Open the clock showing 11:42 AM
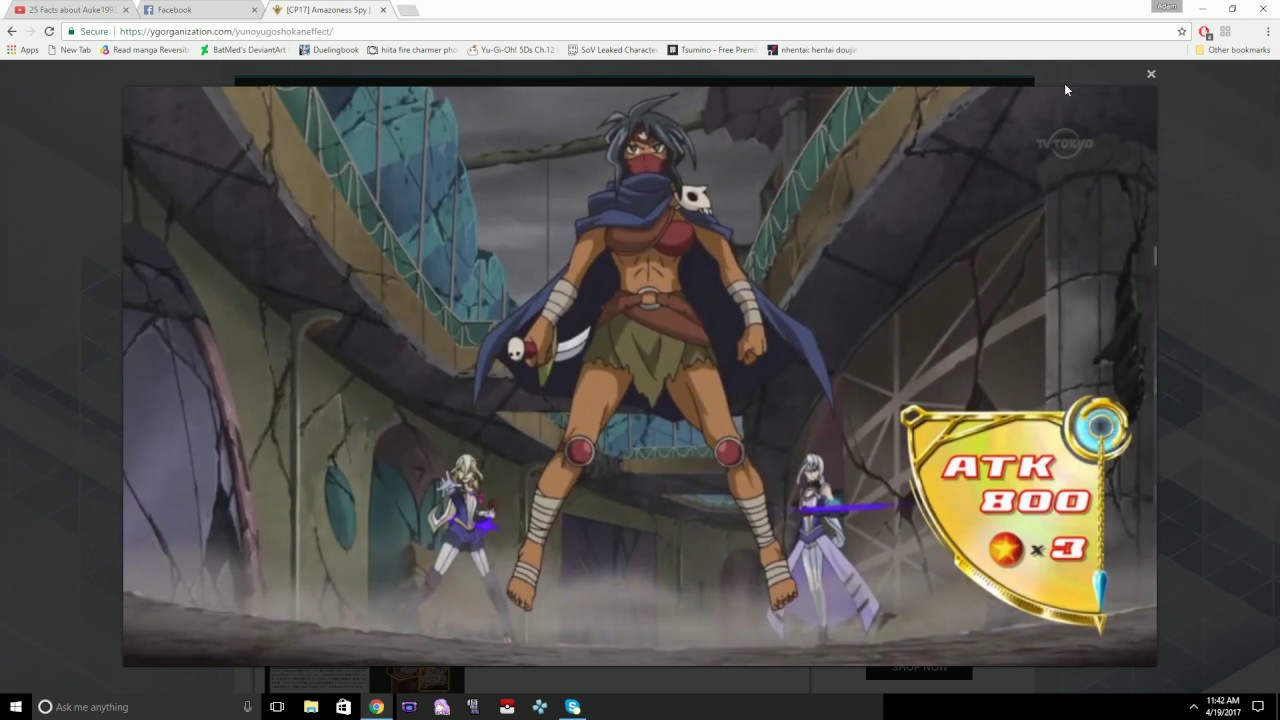Image resolution: width=1280 pixels, height=720 pixels. (1223, 707)
